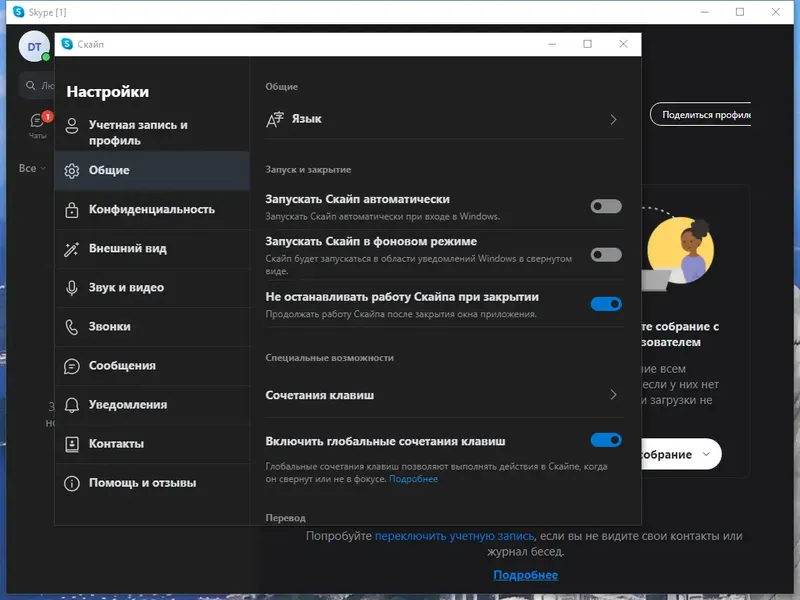Screen dimensions: 800x600
Task: Open the Собрание dropdown arrow
Action: coord(704,454)
